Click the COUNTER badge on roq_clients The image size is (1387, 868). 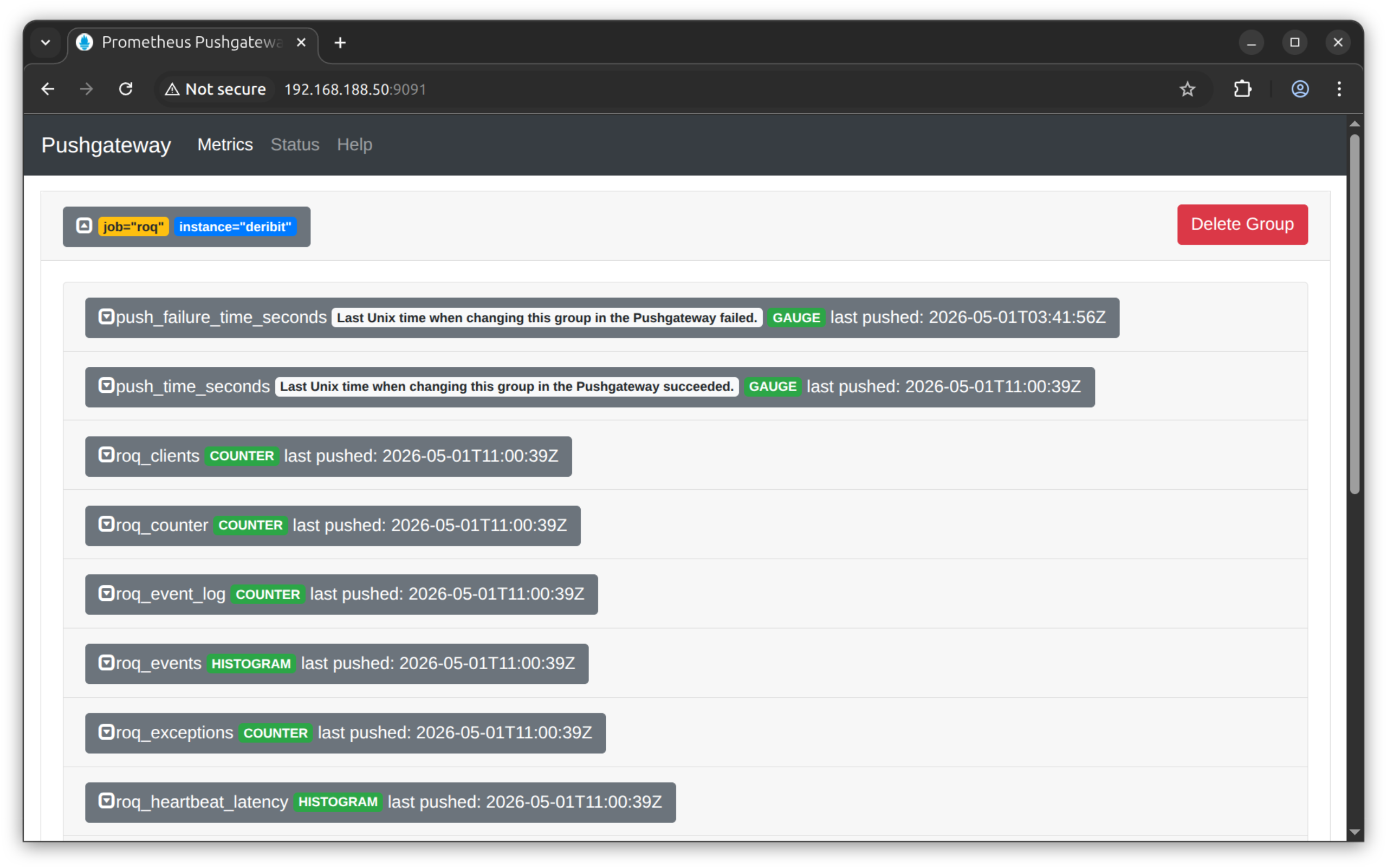pyautogui.click(x=242, y=456)
